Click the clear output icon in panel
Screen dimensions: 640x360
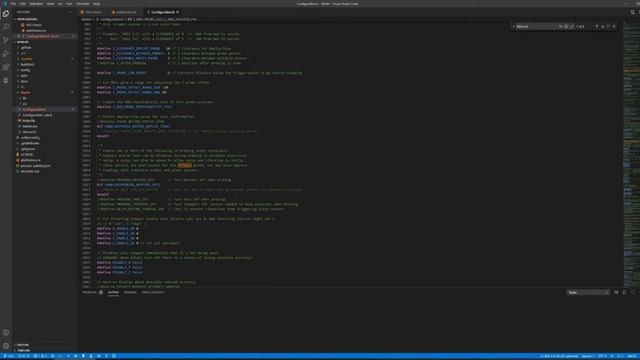pos(616,292)
